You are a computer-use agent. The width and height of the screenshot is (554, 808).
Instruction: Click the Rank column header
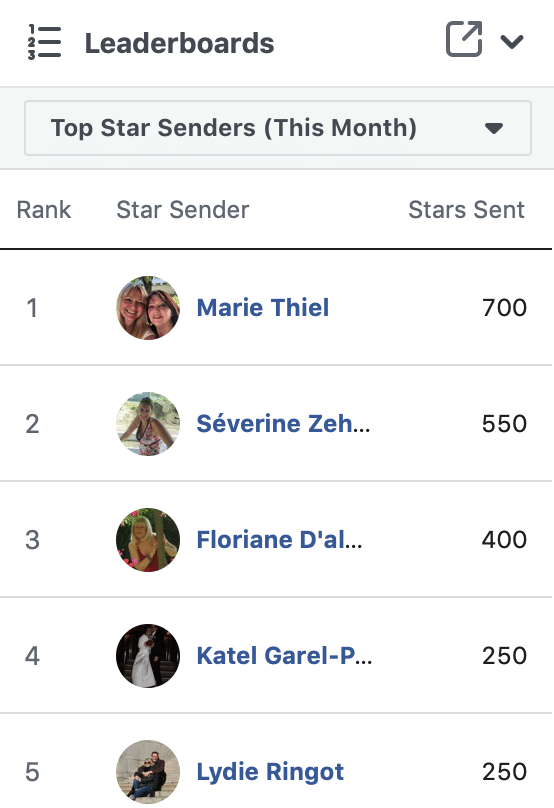point(44,210)
